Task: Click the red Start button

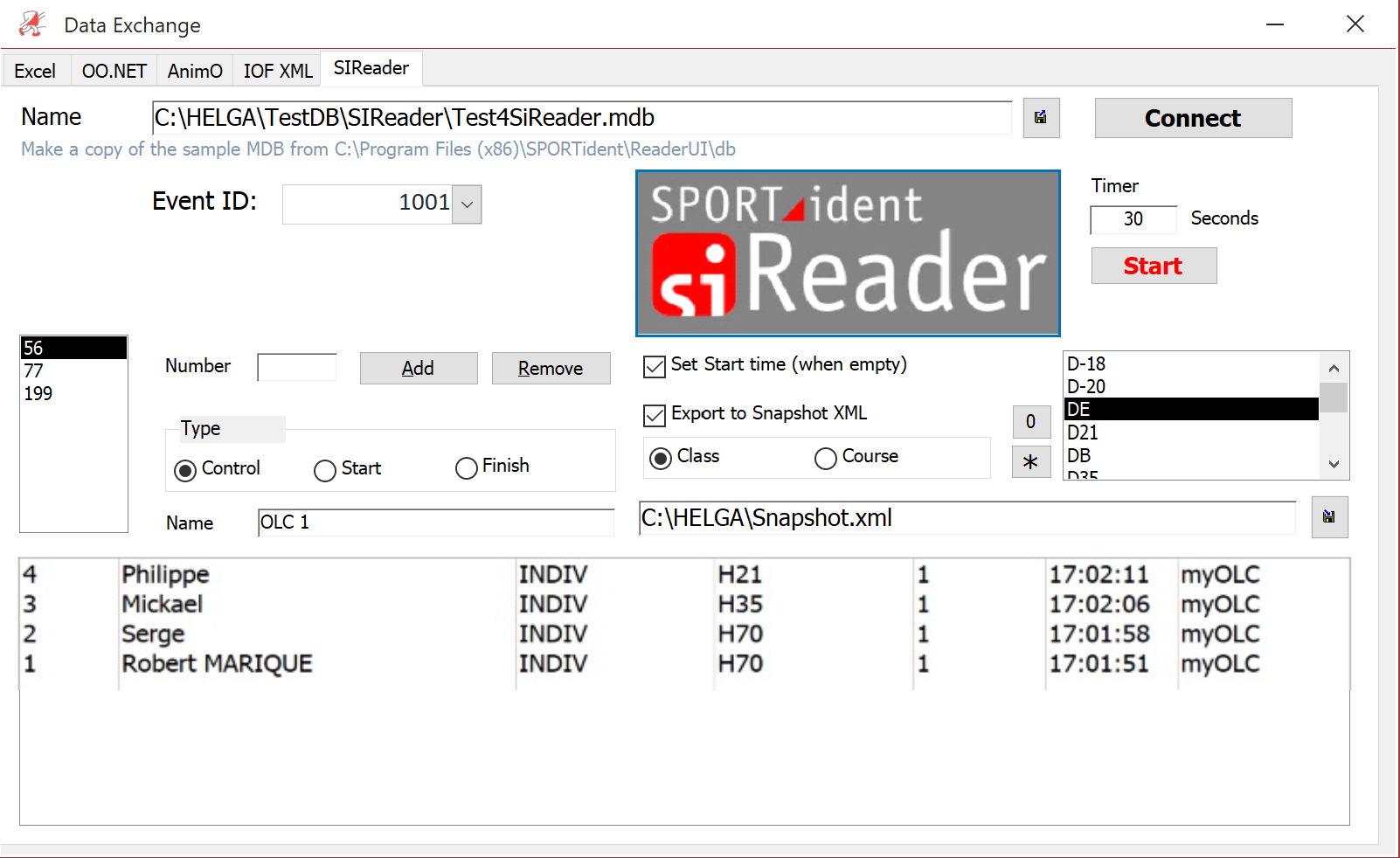Action: click(1154, 266)
